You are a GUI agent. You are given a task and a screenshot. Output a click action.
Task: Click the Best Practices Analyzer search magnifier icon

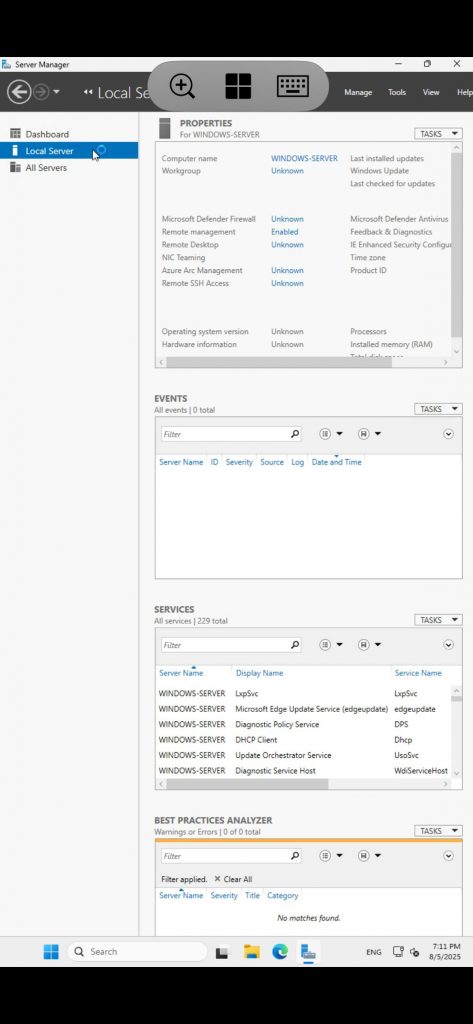pos(295,856)
